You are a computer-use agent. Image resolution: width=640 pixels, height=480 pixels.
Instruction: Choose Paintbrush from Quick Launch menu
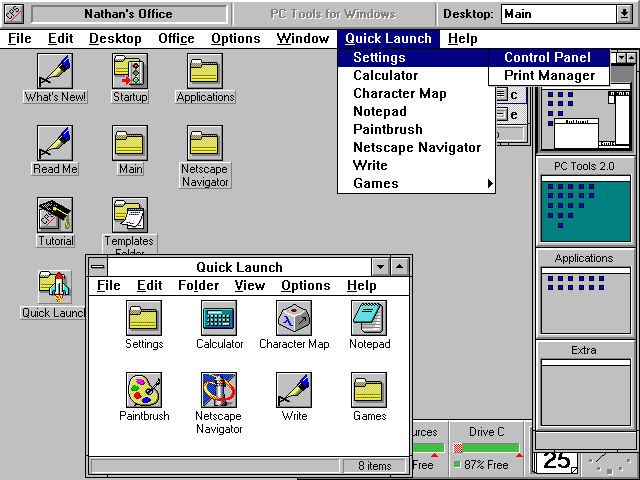[416, 129]
